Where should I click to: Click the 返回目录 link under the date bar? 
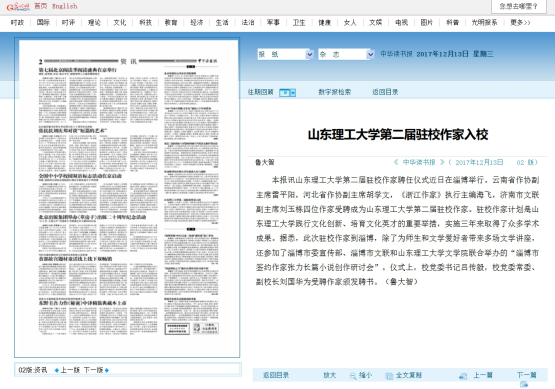coord(385,92)
